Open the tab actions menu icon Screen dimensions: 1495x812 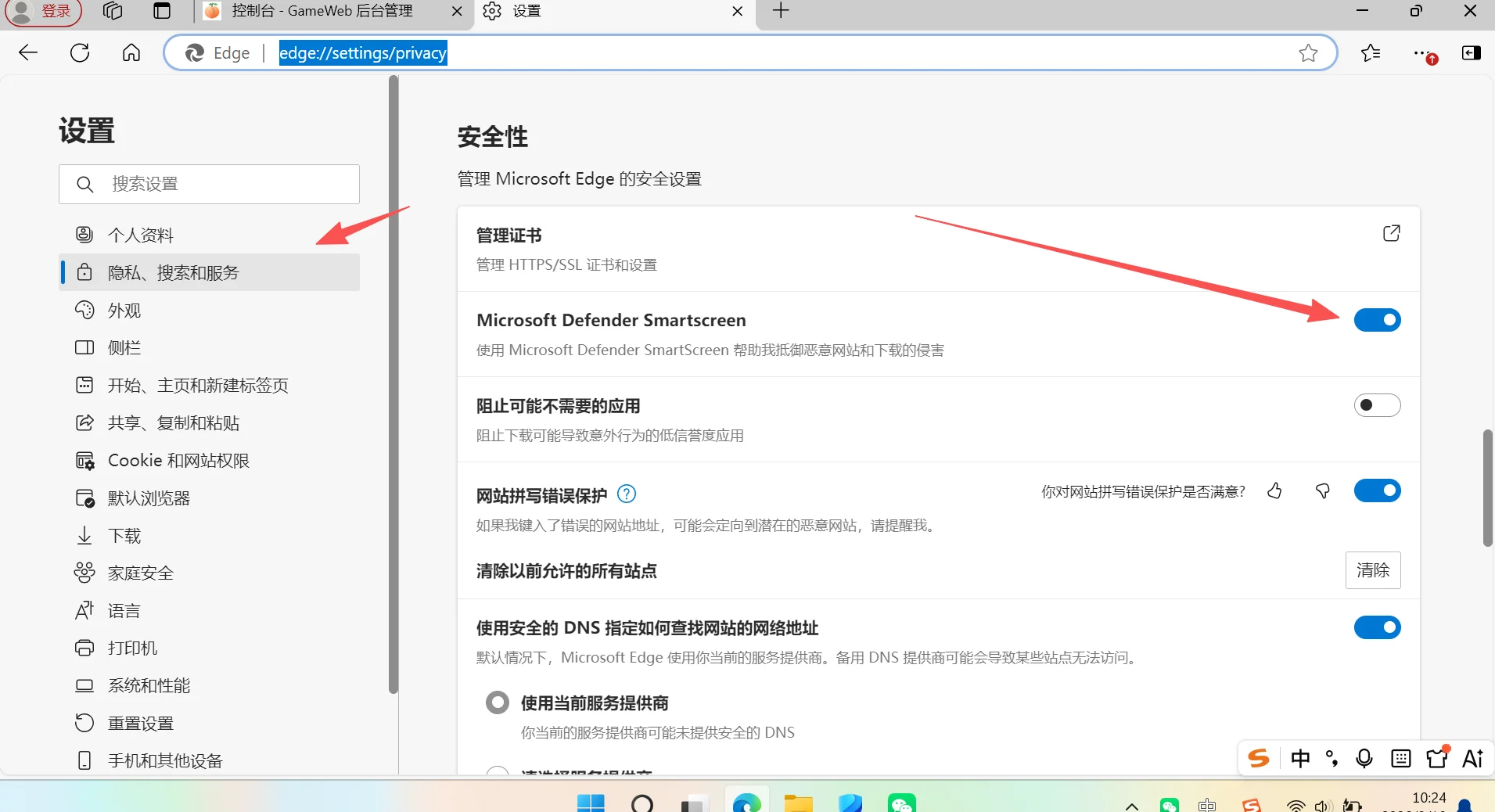click(x=162, y=11)
